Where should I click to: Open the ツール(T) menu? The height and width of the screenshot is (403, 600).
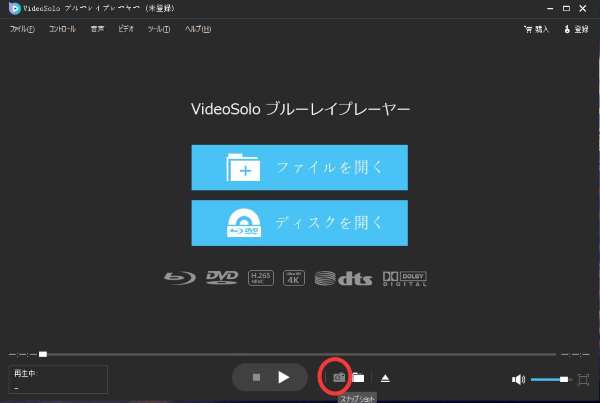(x=159, y=29)
